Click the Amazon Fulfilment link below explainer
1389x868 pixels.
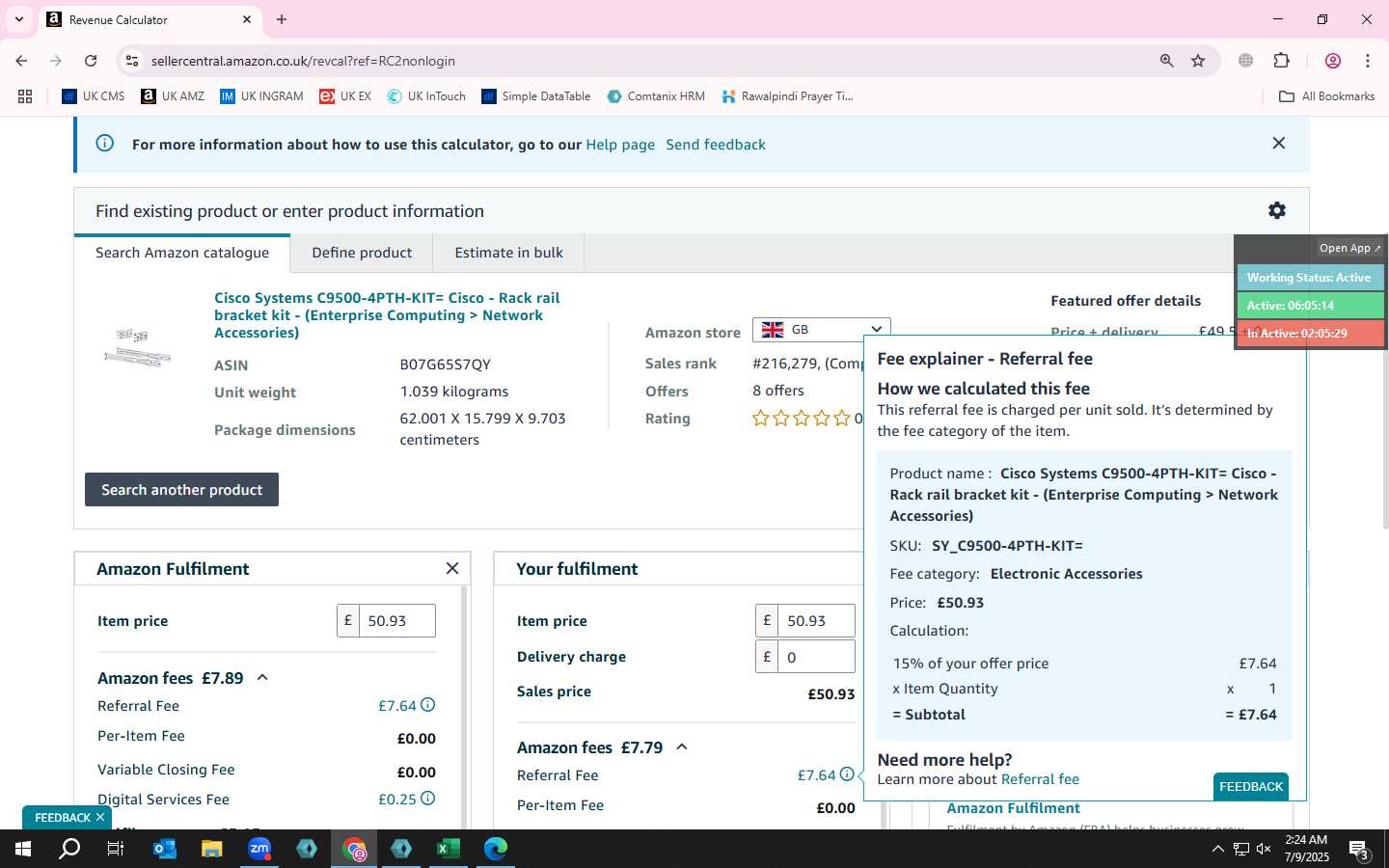point(1013,808)
